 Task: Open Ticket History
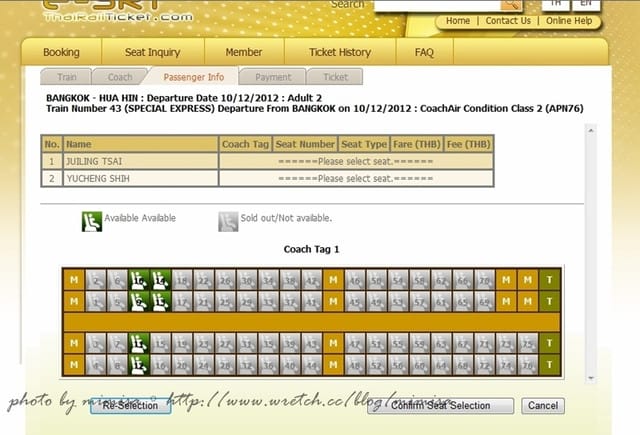[340, 52]
